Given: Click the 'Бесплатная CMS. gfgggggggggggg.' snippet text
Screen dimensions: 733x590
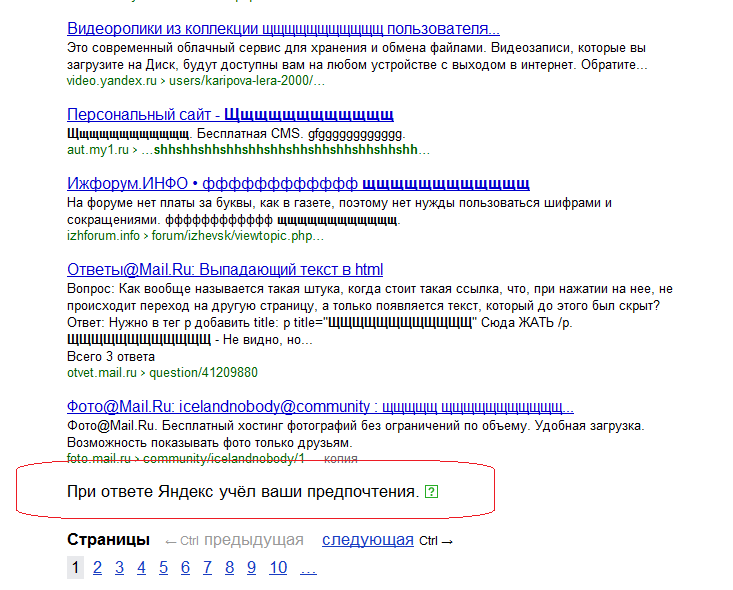Looking at the screenshot, I should pos(301,134).
